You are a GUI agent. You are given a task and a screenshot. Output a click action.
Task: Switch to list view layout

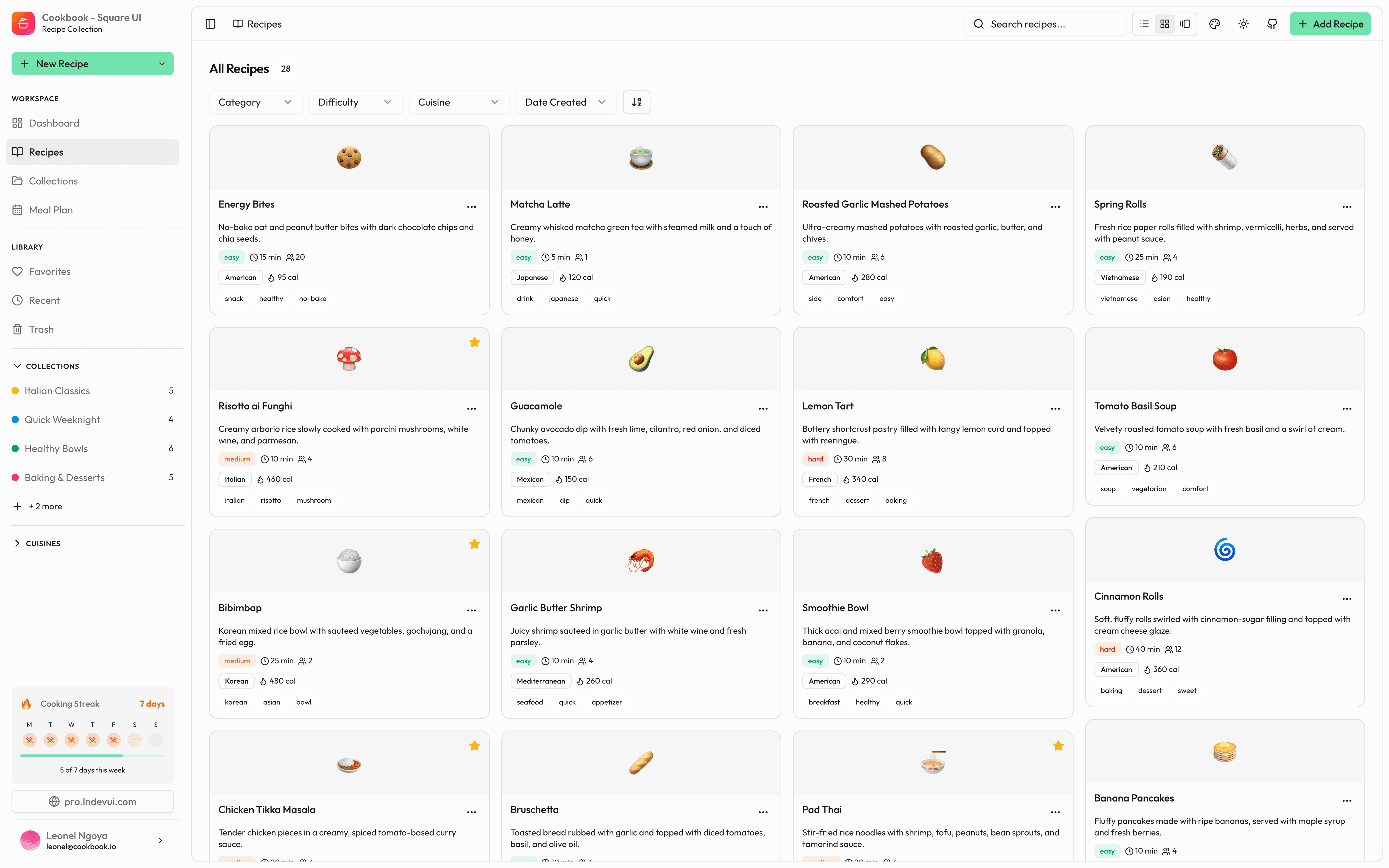(1144, 24)
